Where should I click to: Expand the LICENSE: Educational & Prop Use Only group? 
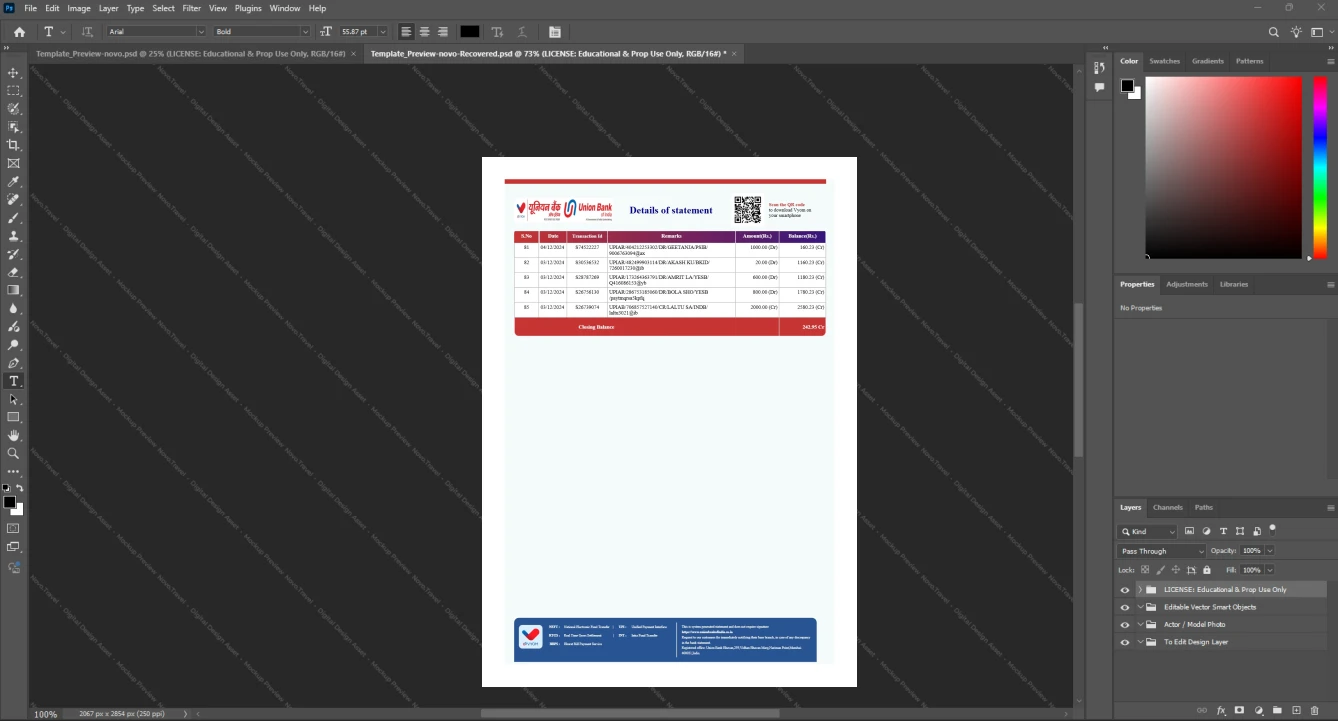(1140, 590)
